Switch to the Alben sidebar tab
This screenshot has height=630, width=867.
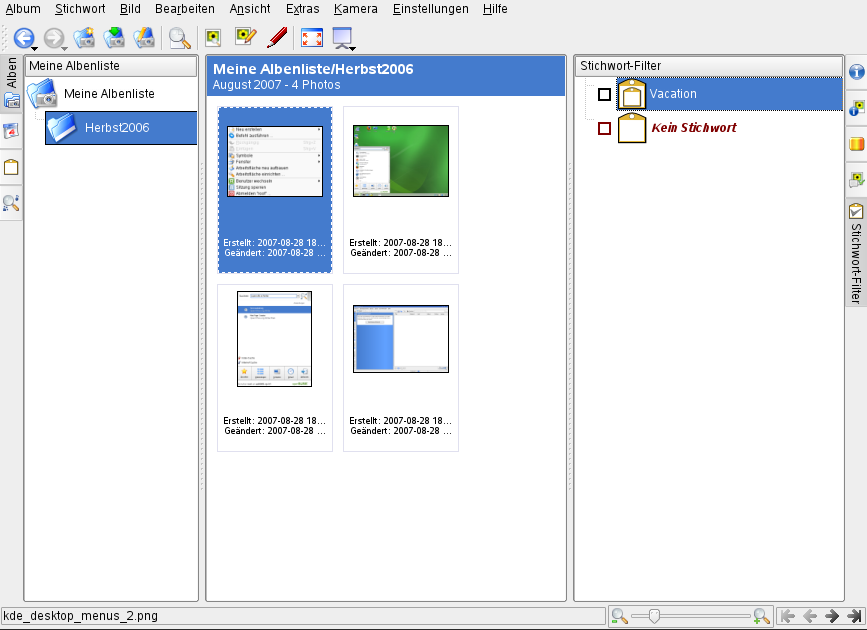coord(11,83)
